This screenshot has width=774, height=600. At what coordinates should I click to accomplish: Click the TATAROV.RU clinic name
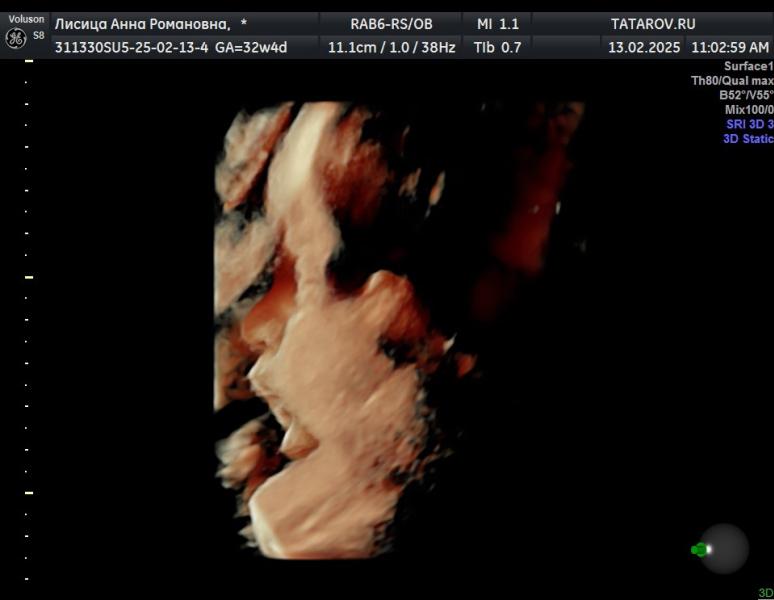[652, 24]
